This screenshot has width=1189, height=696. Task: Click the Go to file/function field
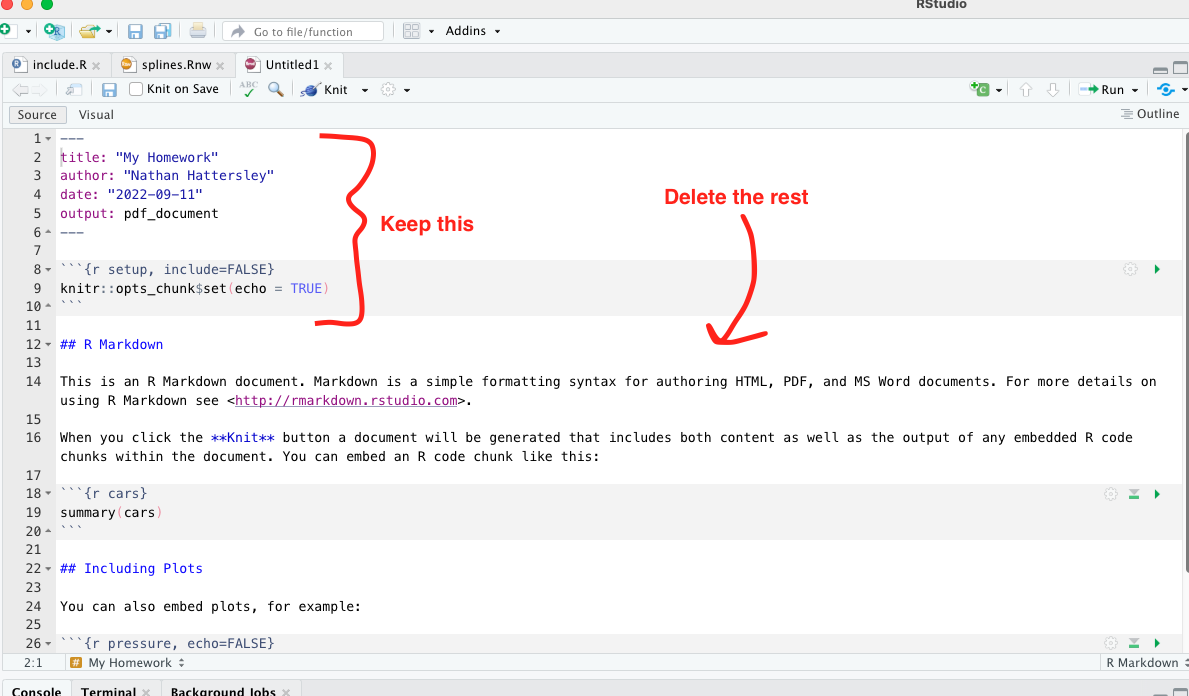(x=303, y=31)
